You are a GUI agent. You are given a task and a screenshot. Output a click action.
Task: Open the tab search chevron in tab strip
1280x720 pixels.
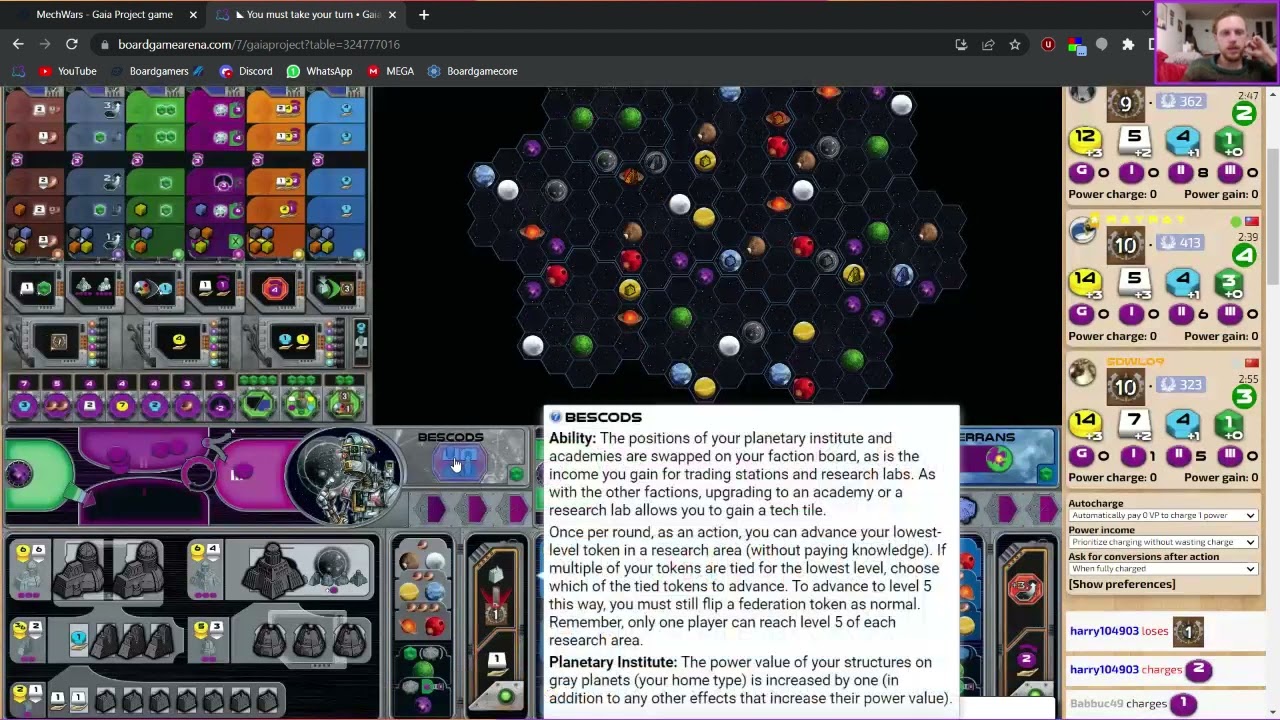1145,14
